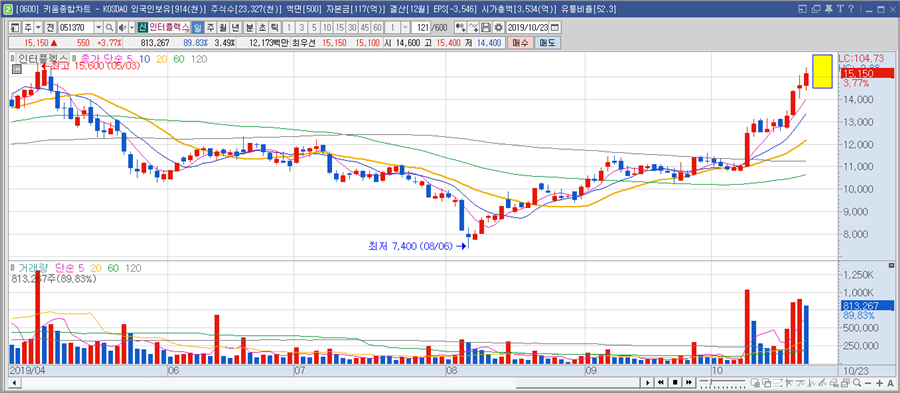Select the 5 interval button
The image size is (900, 393).
coord(314,28)
